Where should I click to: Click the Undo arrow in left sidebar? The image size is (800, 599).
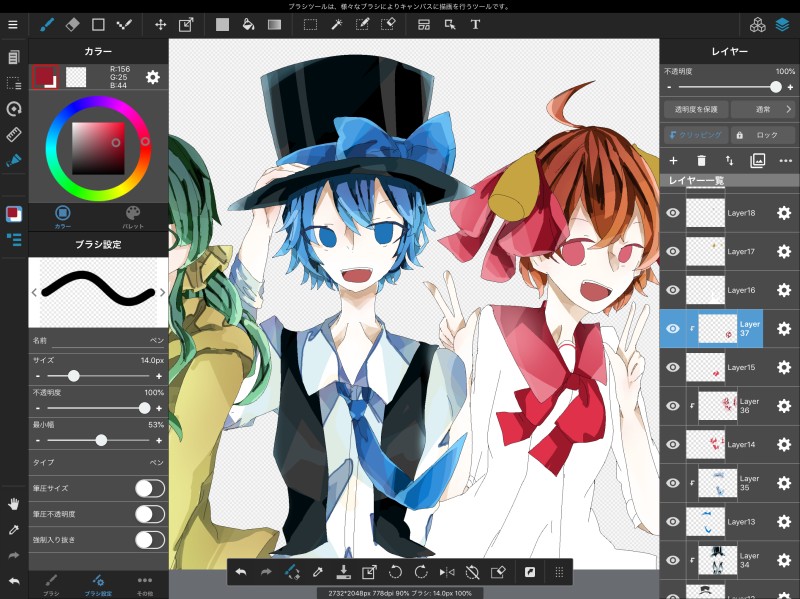click(x=14, y=581)
